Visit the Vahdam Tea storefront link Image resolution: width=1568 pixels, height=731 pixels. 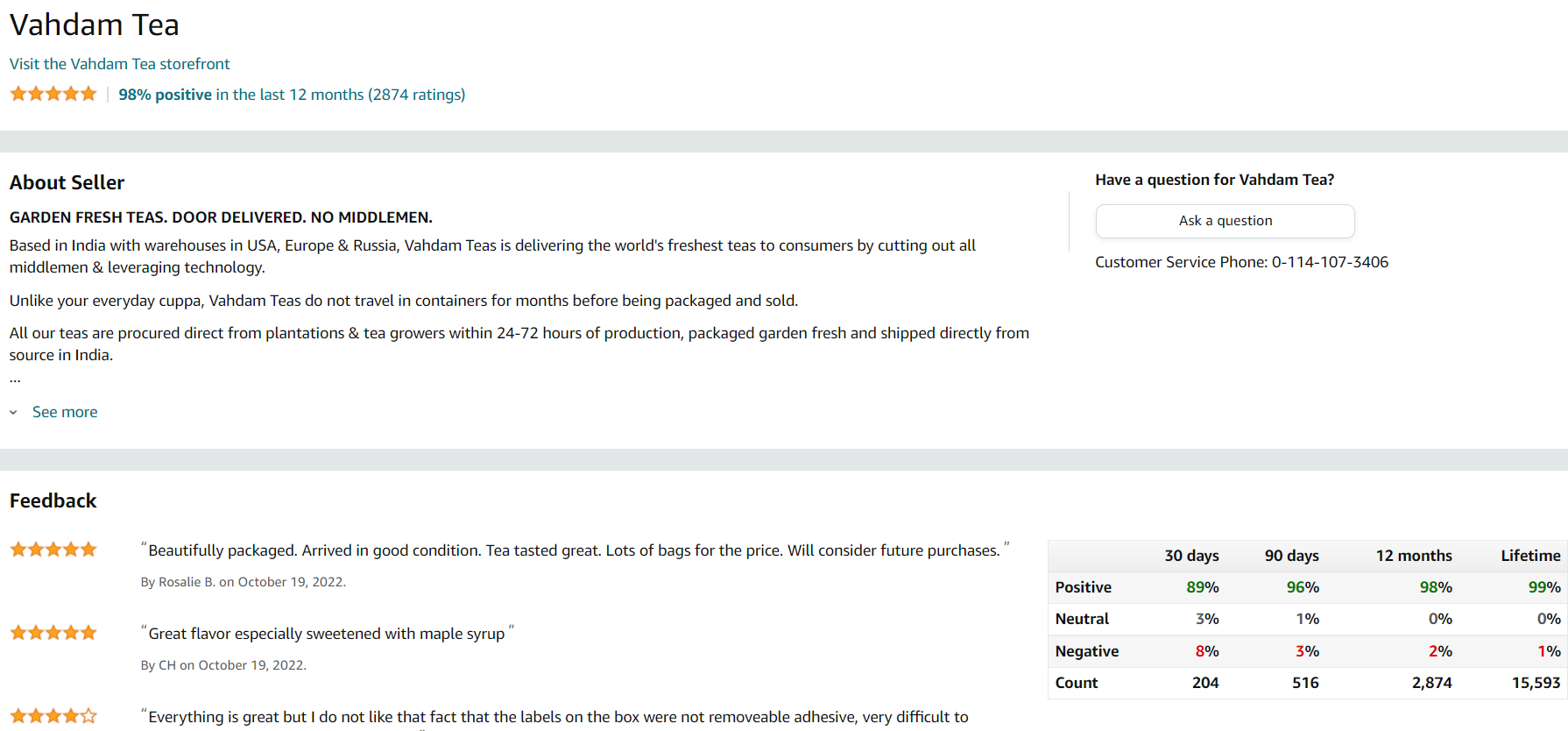point(120,64)
